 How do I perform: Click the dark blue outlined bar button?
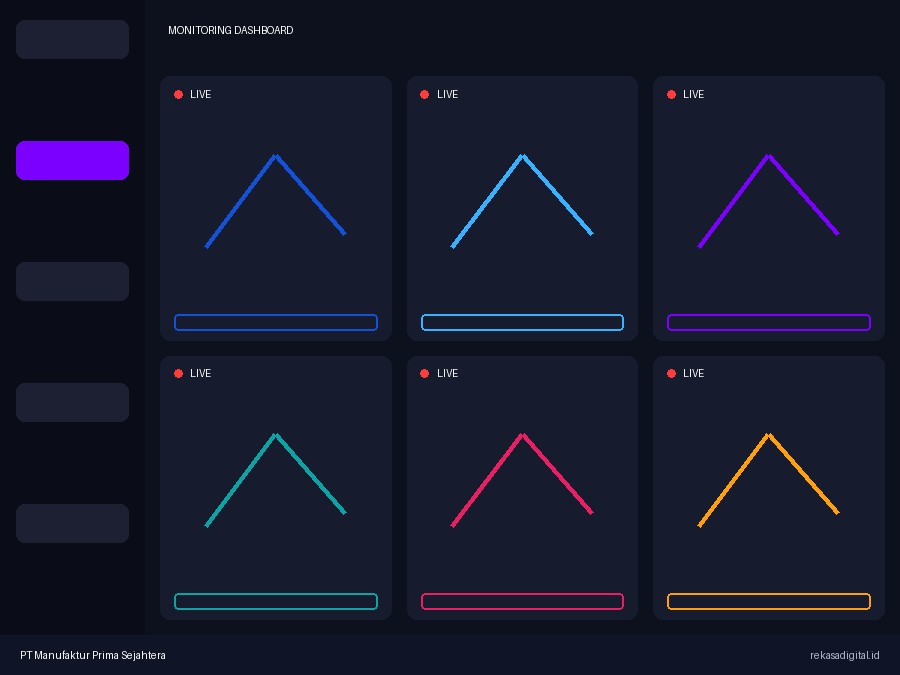pos(276,323)
